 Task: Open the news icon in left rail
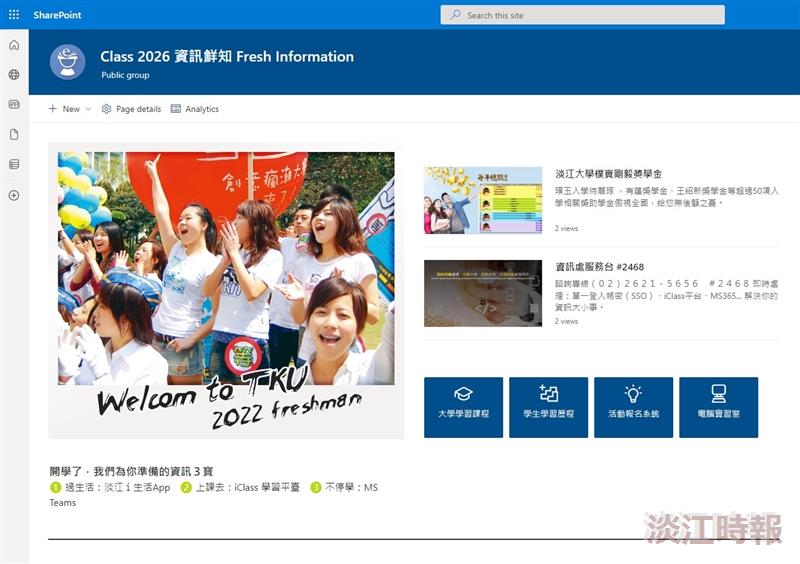pyautogui.click(x=14, y=105)
